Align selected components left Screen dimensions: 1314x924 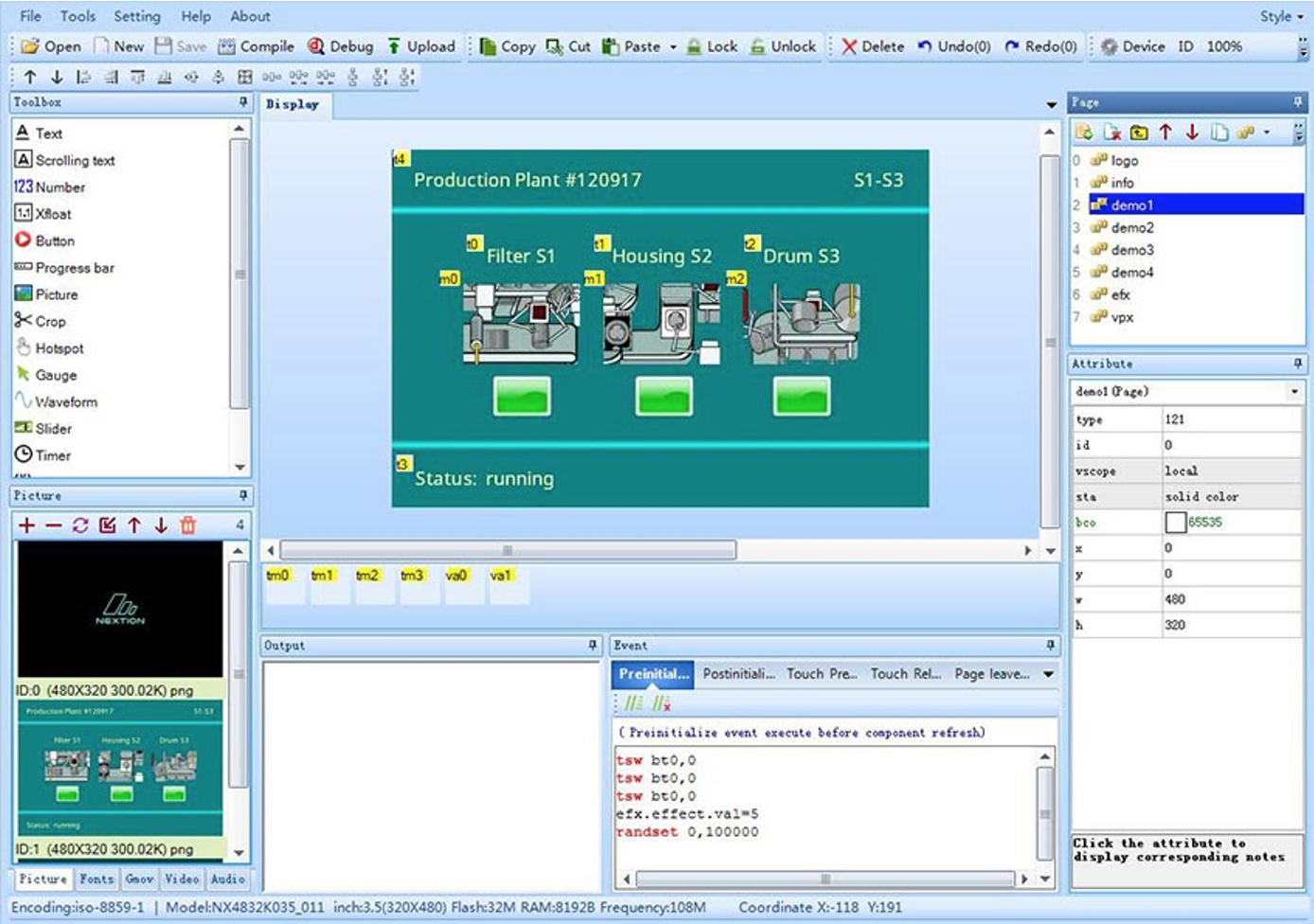tap(83, 78)
